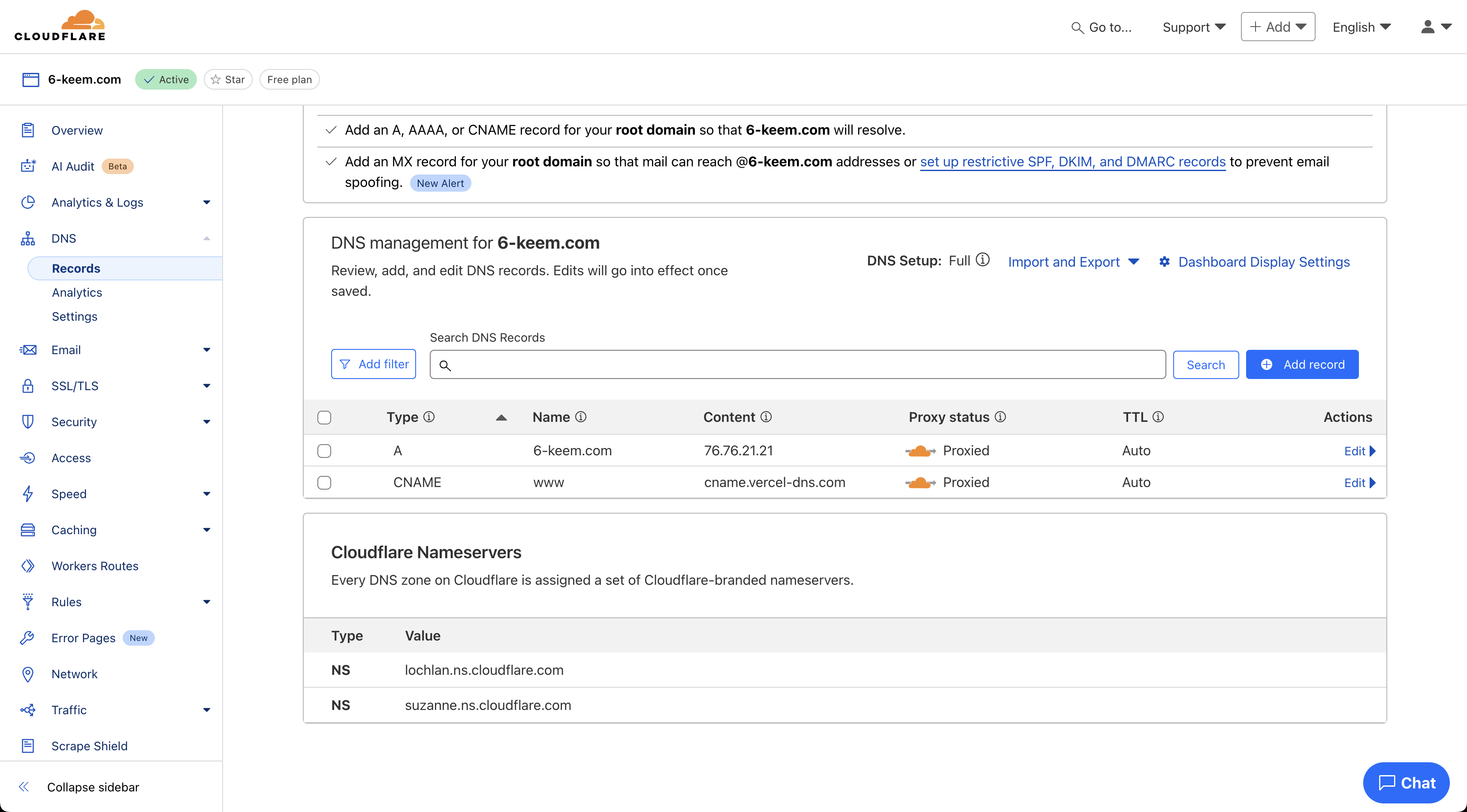
Task: Open the Add dropdown in header
Action: coord(1277,27)
